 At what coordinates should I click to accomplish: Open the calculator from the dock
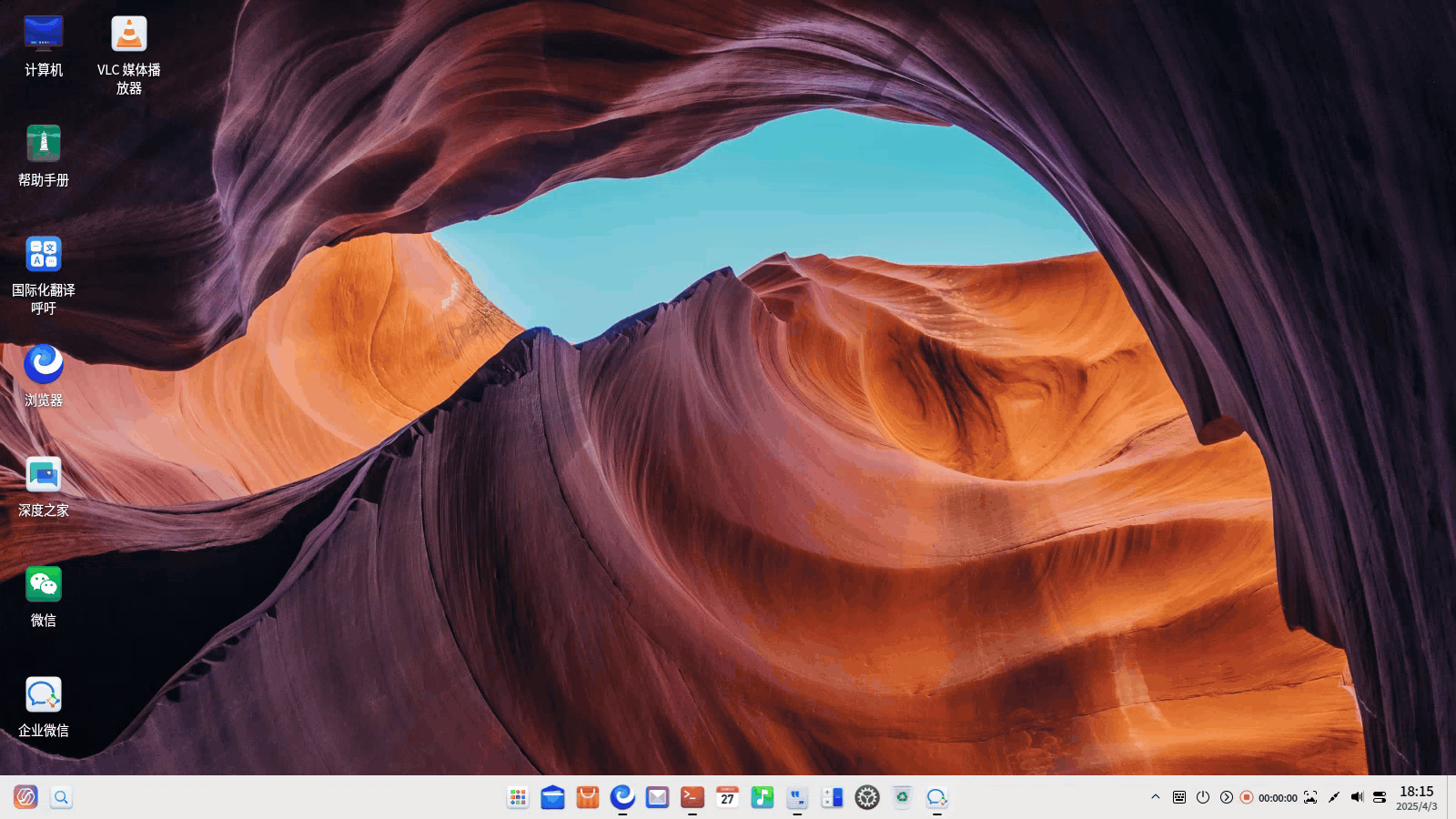[832, 797]
